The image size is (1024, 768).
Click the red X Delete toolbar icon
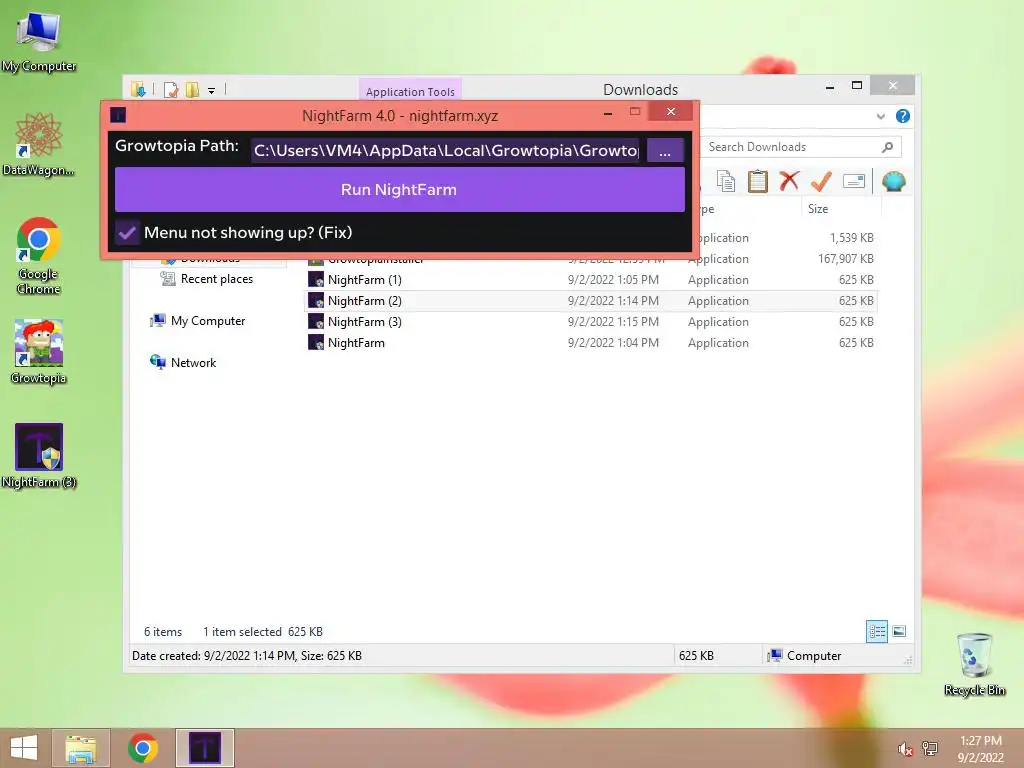point(789,181)
